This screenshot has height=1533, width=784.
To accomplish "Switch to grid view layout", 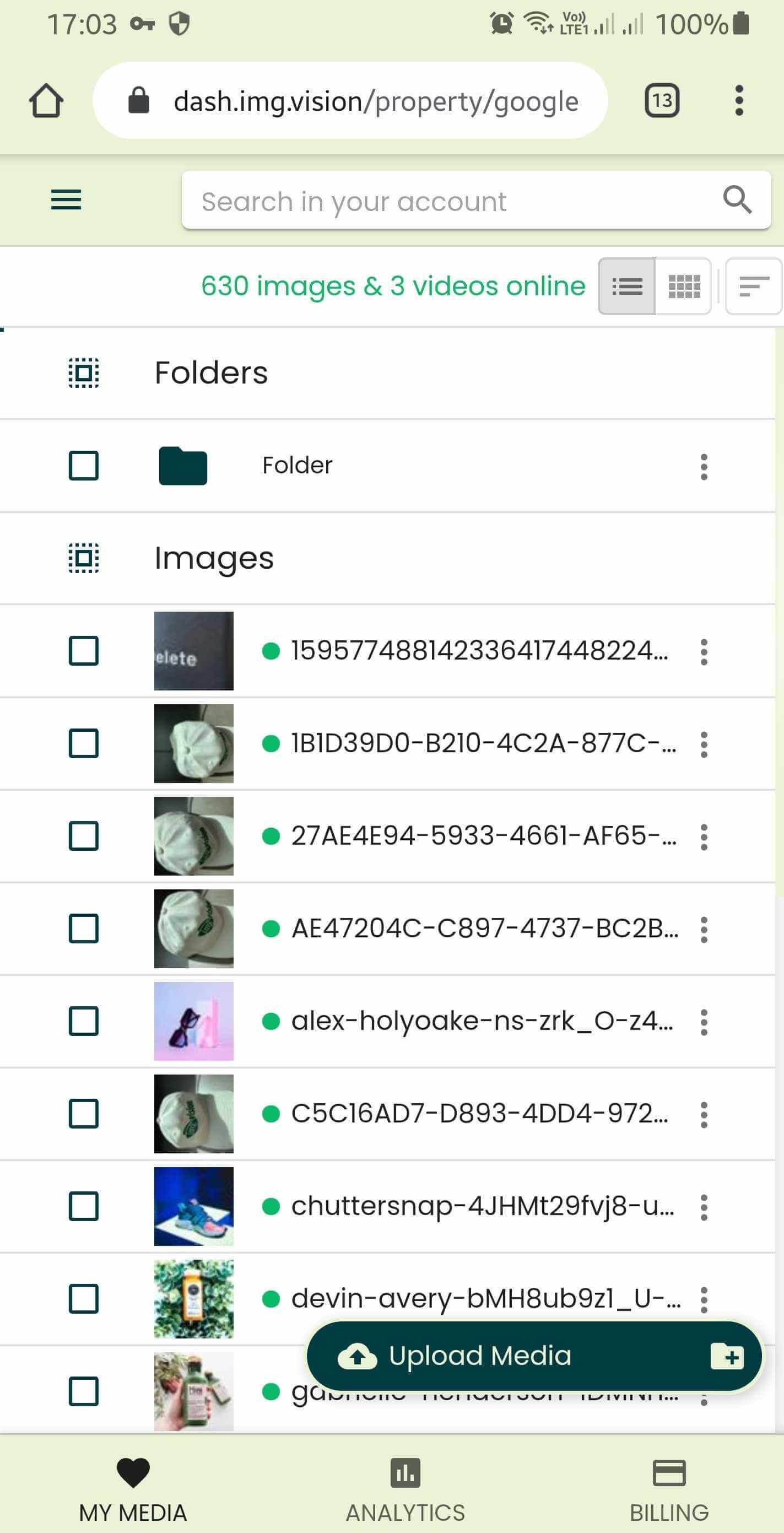I will point(684,286).
